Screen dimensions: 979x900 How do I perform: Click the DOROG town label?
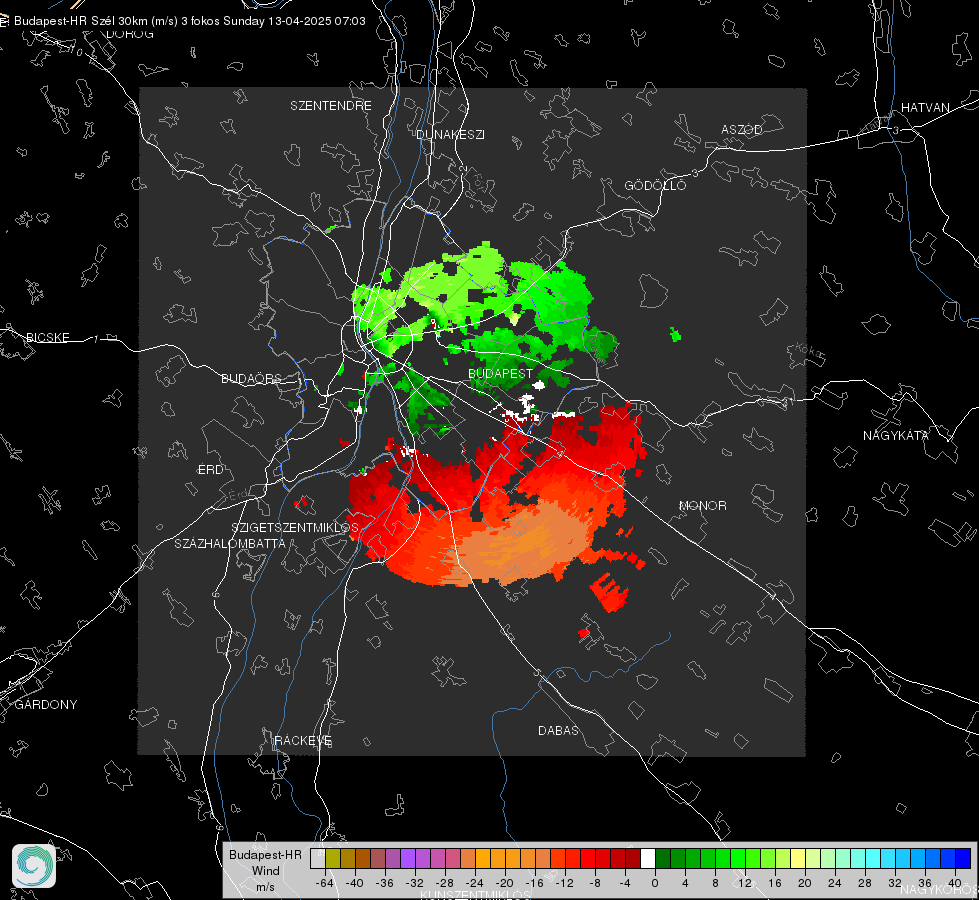click(x=129, y=34)
